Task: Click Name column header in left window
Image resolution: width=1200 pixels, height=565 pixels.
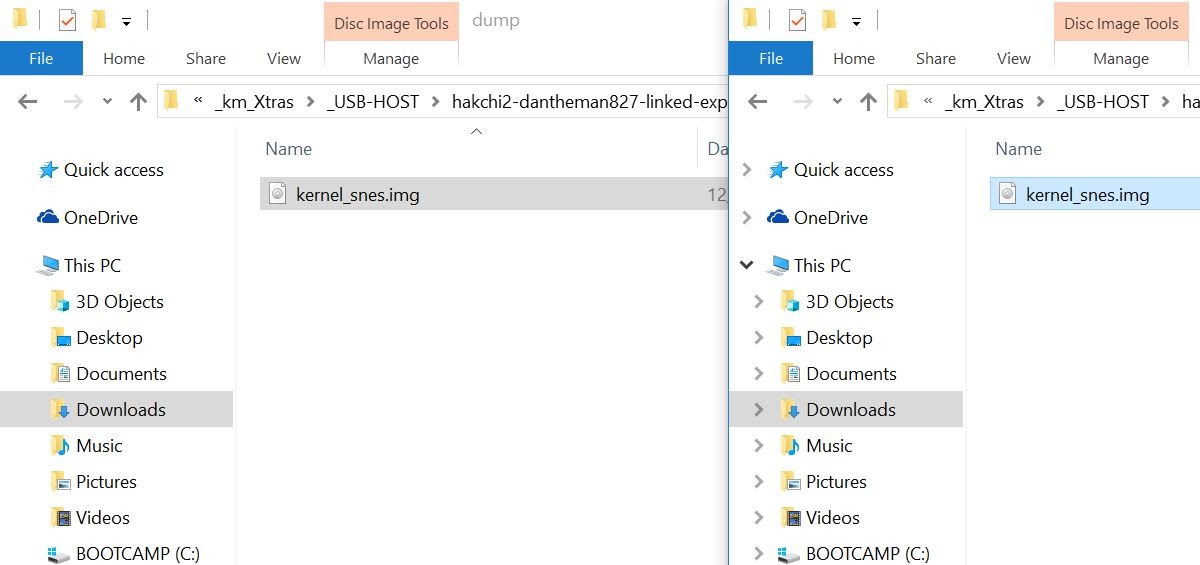Action: click(289, 149)
